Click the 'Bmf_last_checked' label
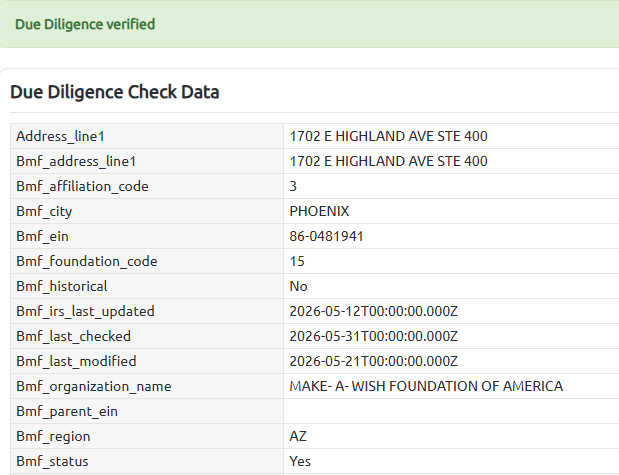The height and width of the screenshot is (475, 619). tap(73, 336)
